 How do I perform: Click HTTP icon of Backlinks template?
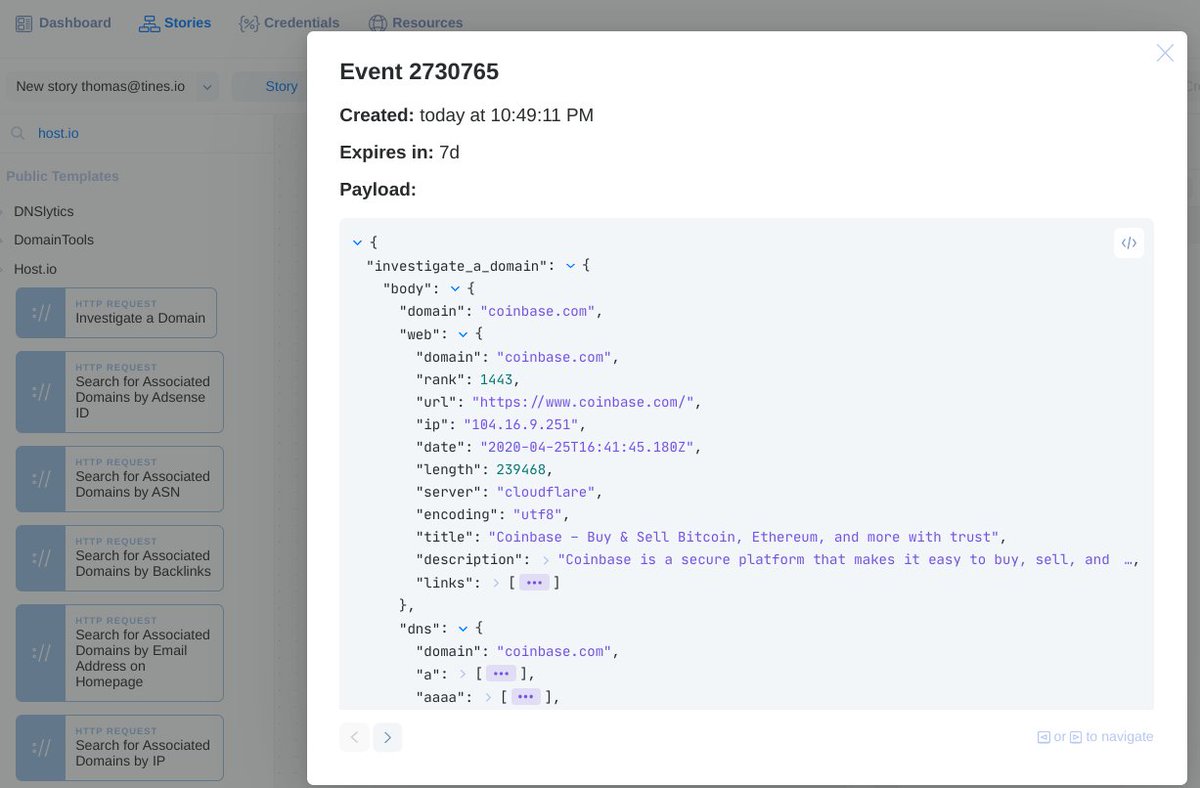[x=41, y=559]
